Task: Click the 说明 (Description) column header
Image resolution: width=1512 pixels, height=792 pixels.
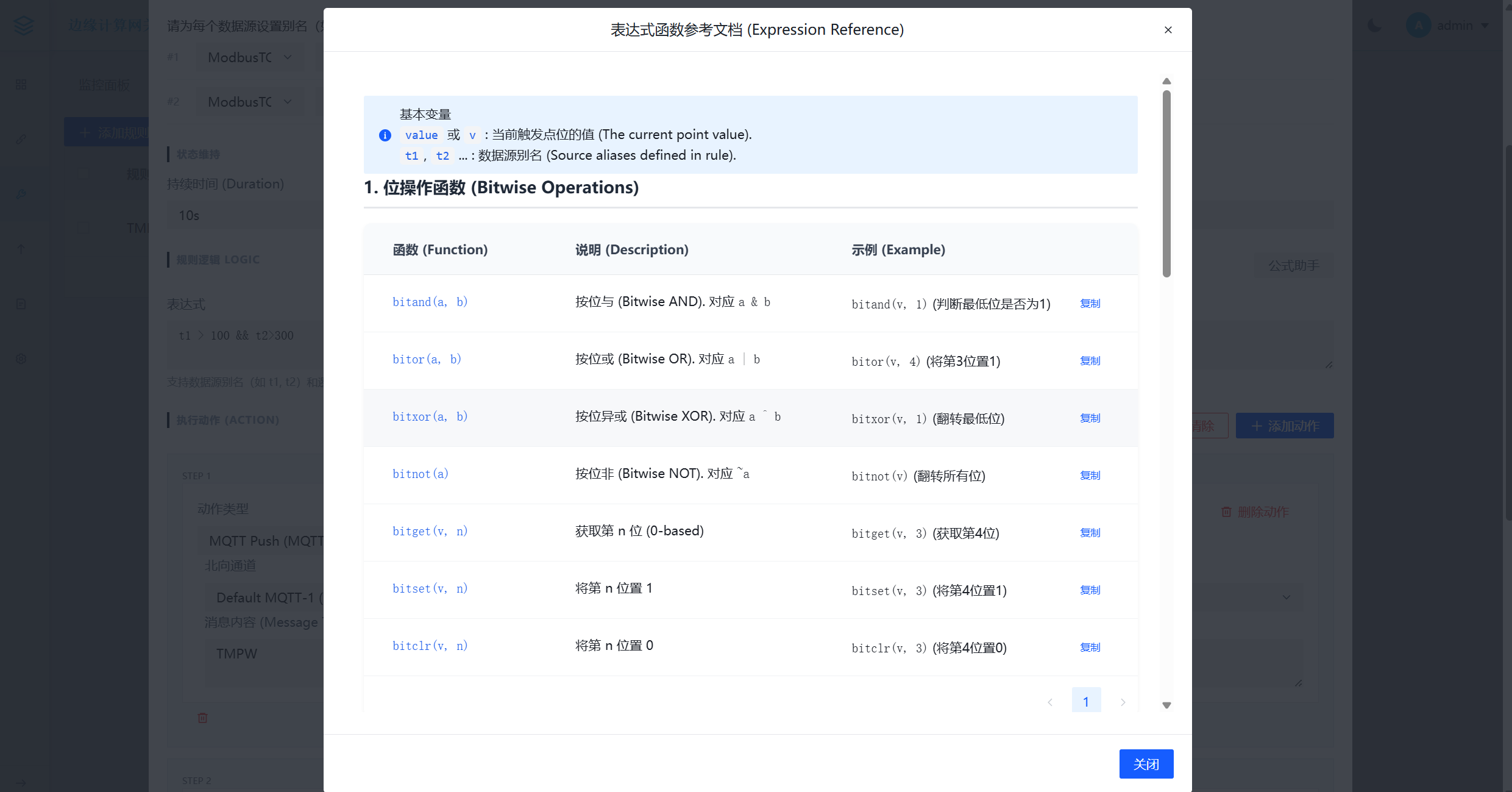Action: tap(631, 249)
